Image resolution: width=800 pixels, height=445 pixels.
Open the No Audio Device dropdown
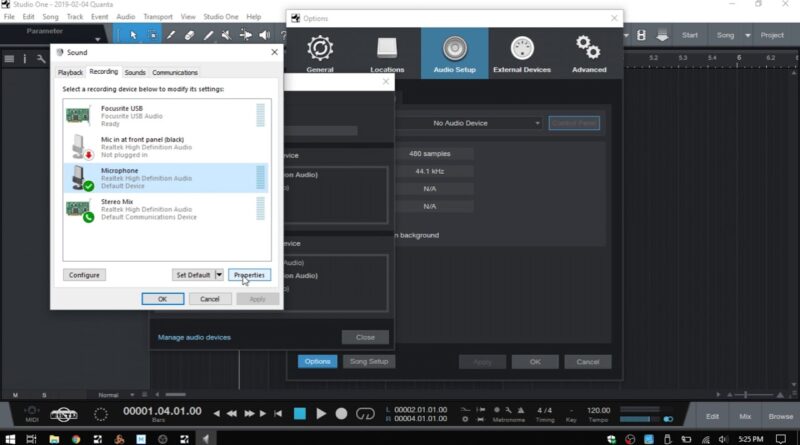click(x=470, y=123)
